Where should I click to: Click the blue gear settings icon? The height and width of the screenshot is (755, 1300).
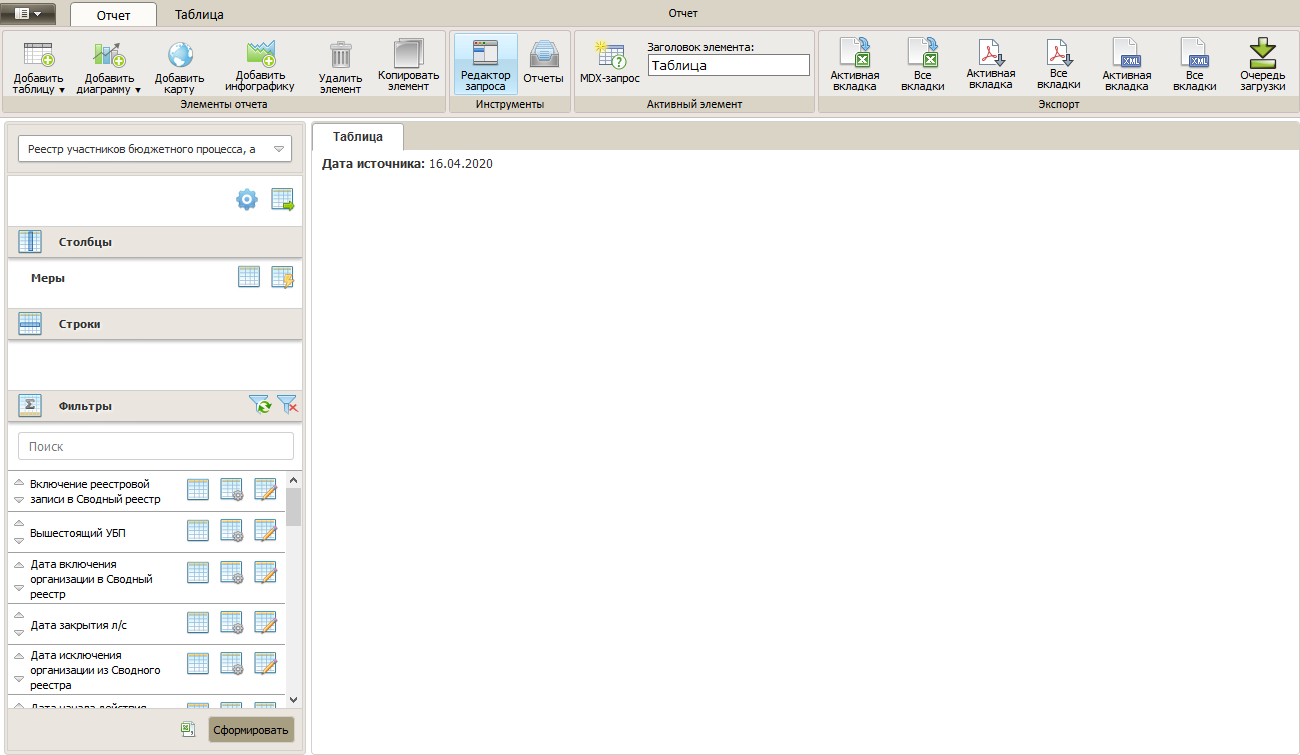247,200
